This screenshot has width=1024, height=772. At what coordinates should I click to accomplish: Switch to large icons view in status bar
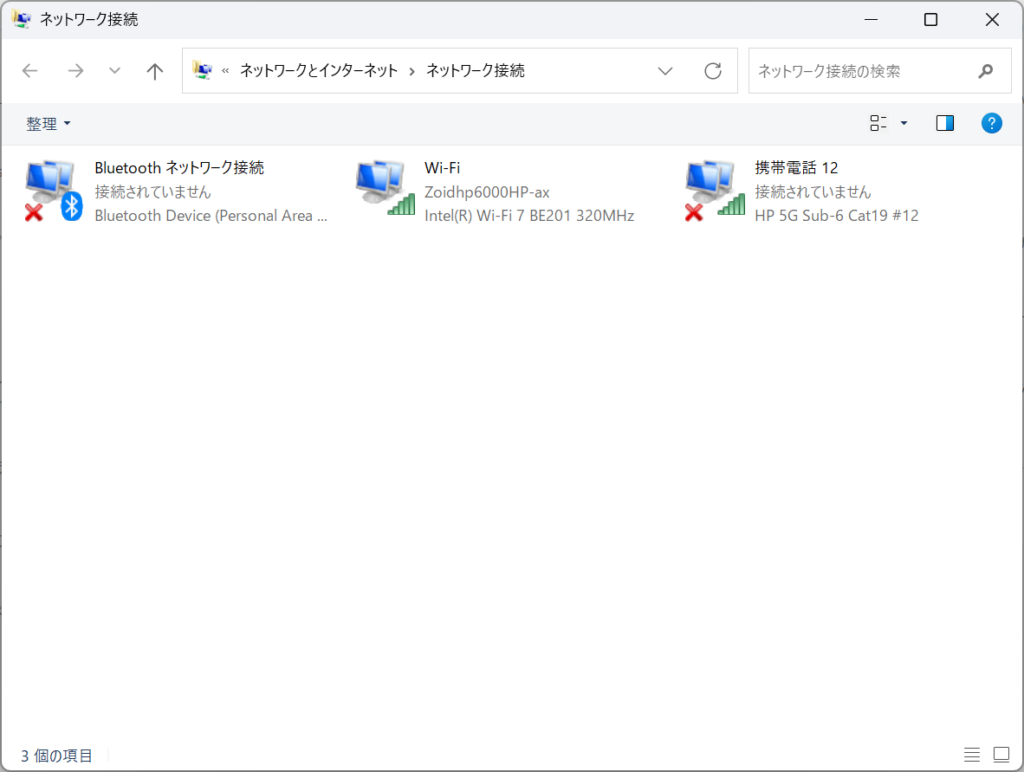pyautogui.click(x=1001, y=754)
